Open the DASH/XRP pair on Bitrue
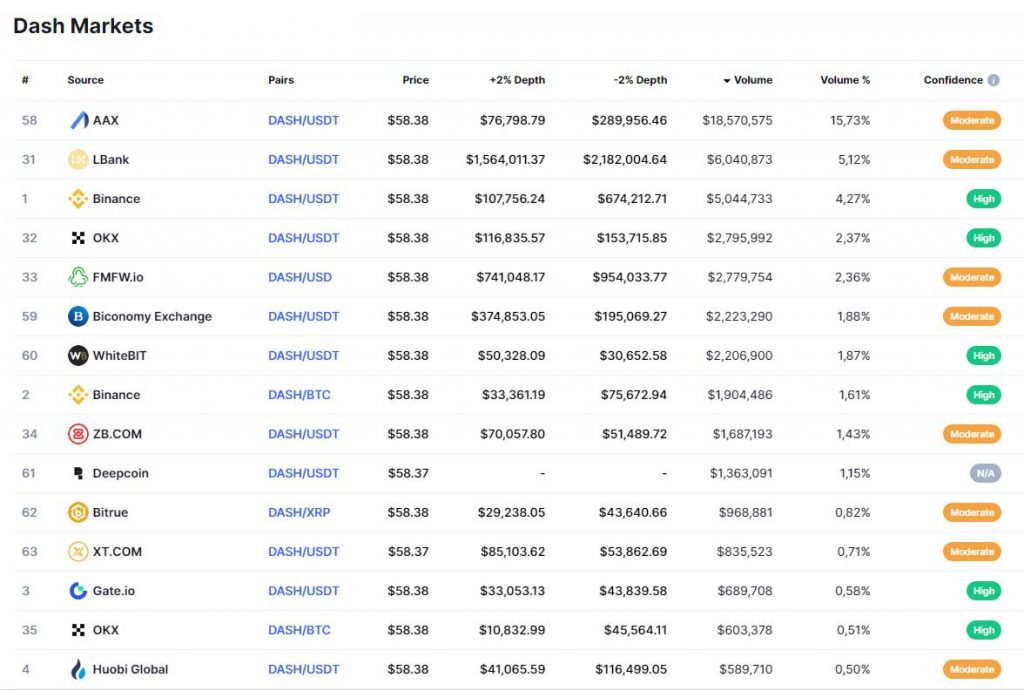1024x691 pixels. tap(302, 512)
